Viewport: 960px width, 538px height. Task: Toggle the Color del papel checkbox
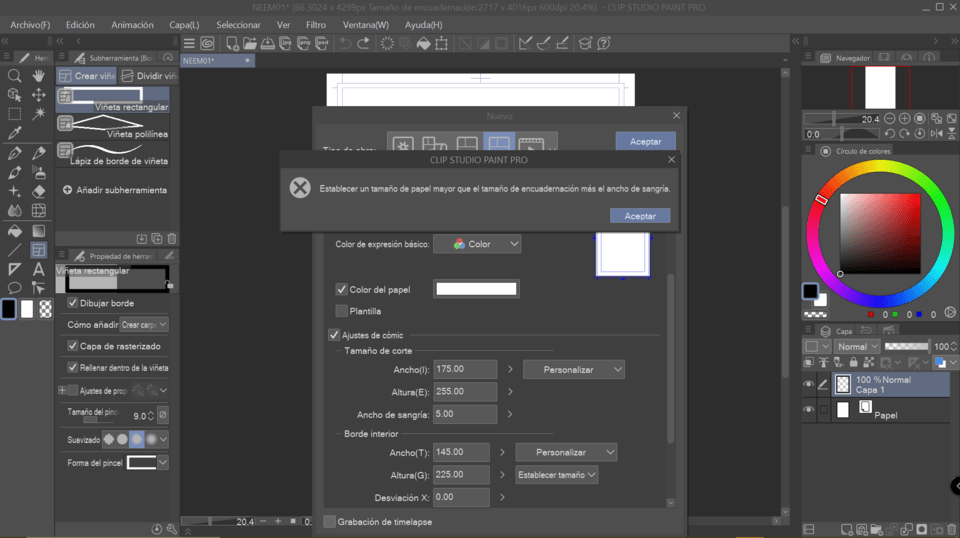342,290
